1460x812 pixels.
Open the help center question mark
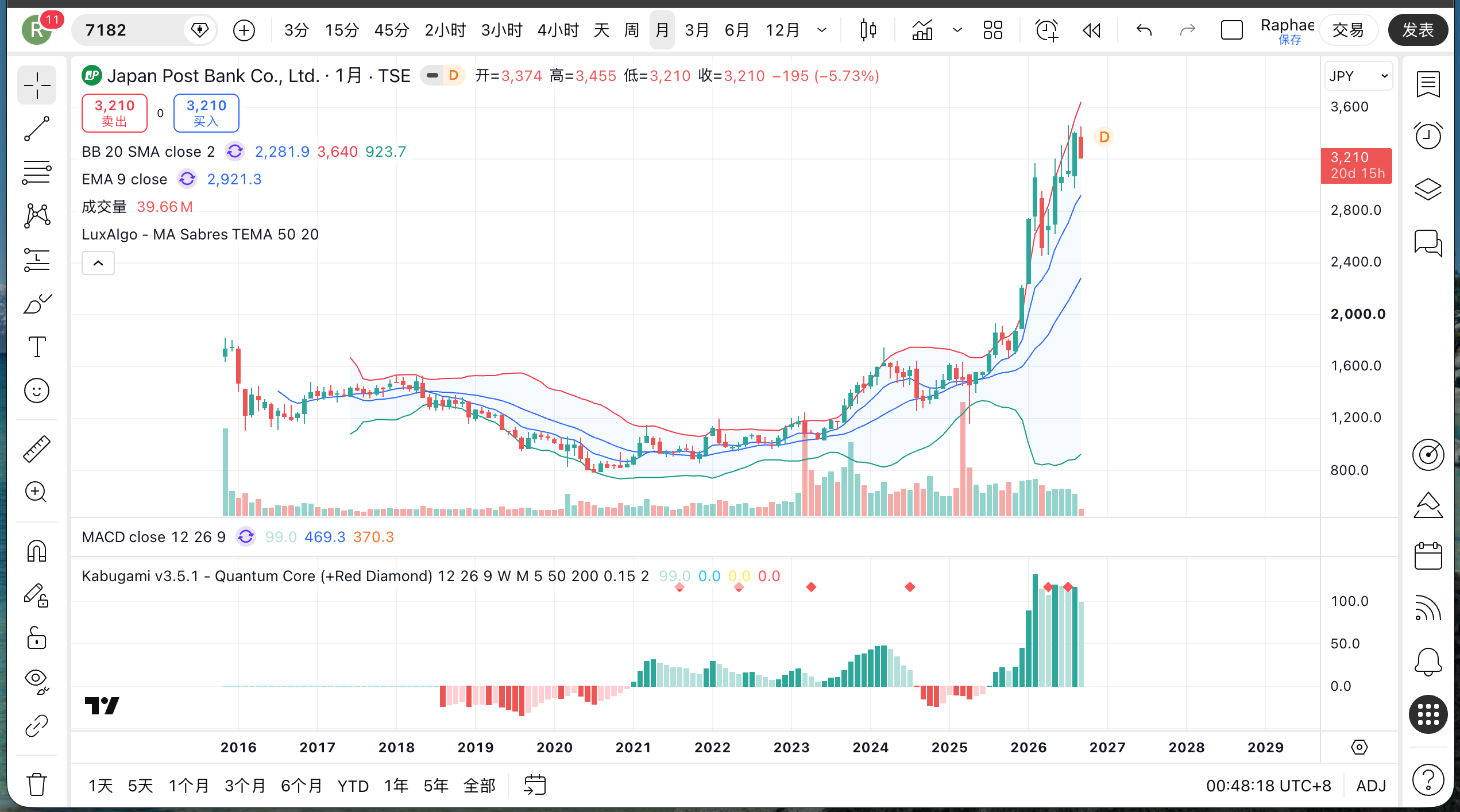click(x=1428, y=780)
